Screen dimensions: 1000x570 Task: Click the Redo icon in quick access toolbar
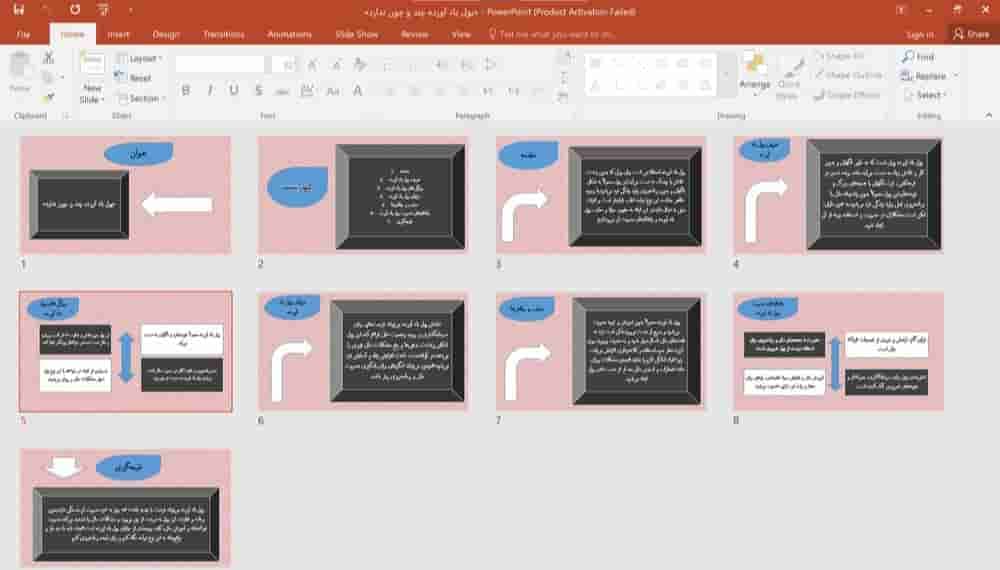(x=75, y=10)
